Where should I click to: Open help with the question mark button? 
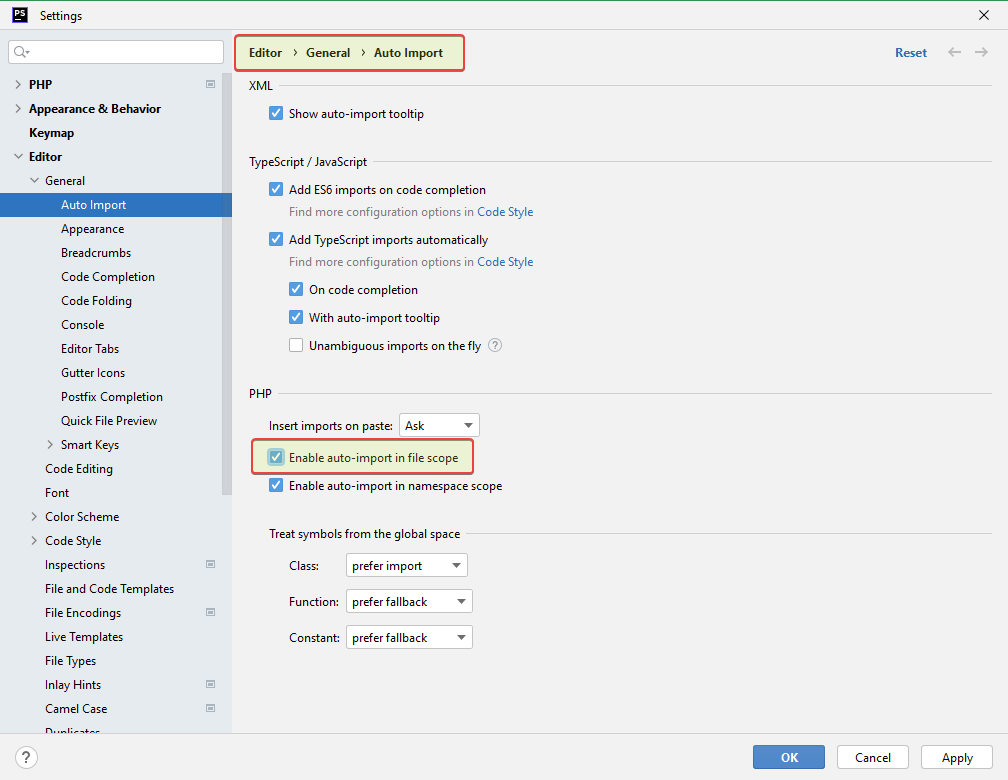coord(26,757)
